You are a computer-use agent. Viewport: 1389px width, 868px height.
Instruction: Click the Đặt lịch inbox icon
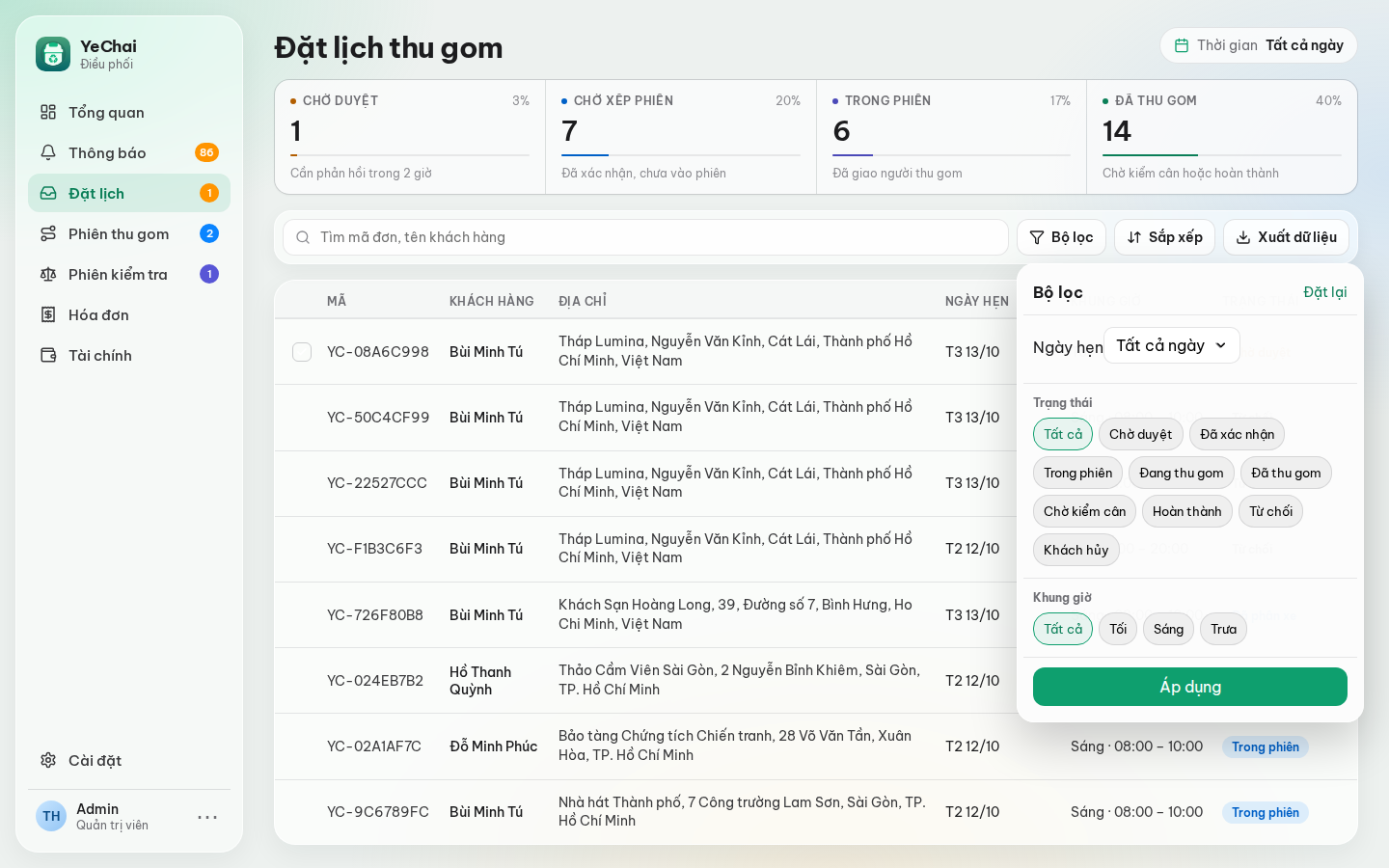[48, 193]
